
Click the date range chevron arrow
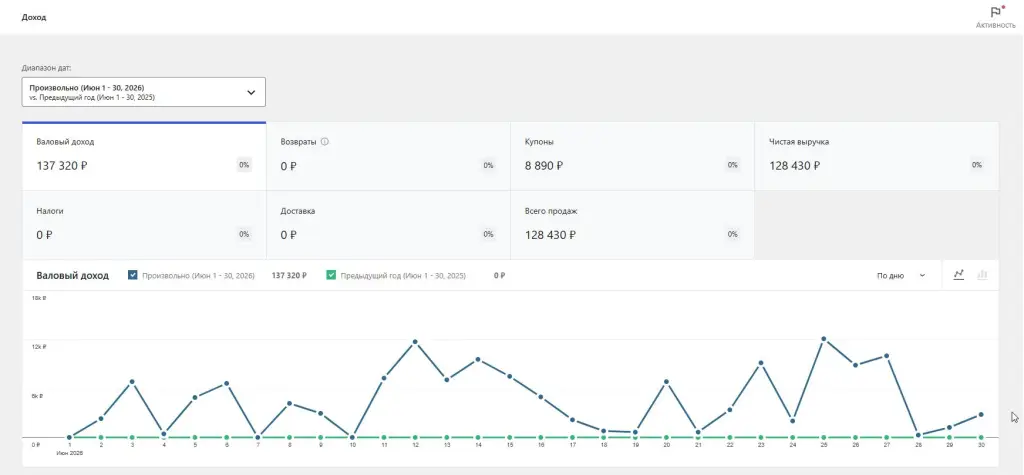[251, 92]
